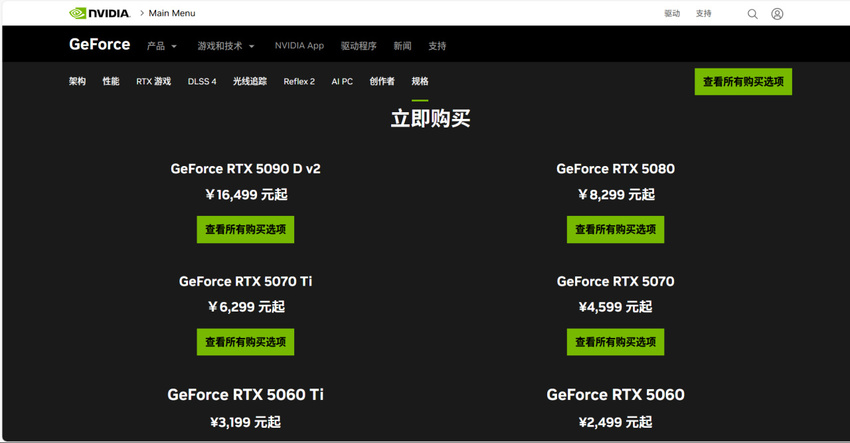Jump to the 光线追踪 section
Screen dimensions: 850x443
tap(250, 82)
